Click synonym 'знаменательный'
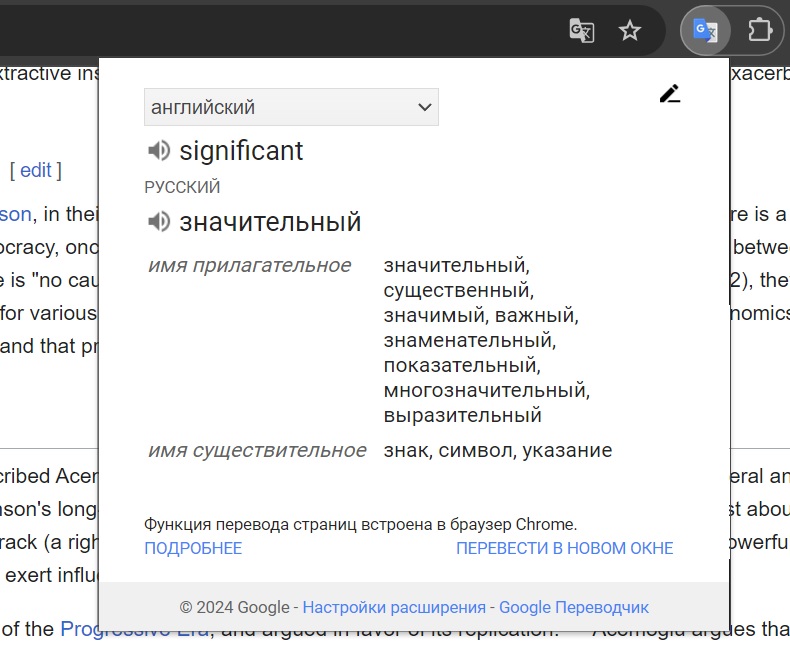 pos(470,340)
